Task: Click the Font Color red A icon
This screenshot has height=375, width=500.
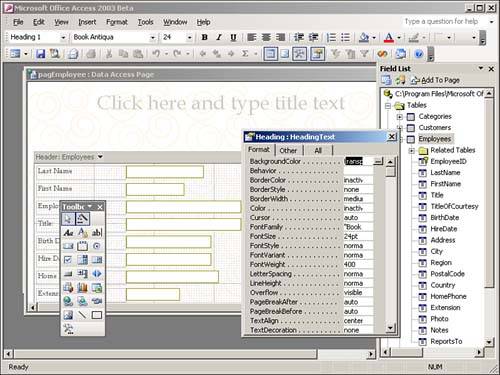Action: (389, 37)
